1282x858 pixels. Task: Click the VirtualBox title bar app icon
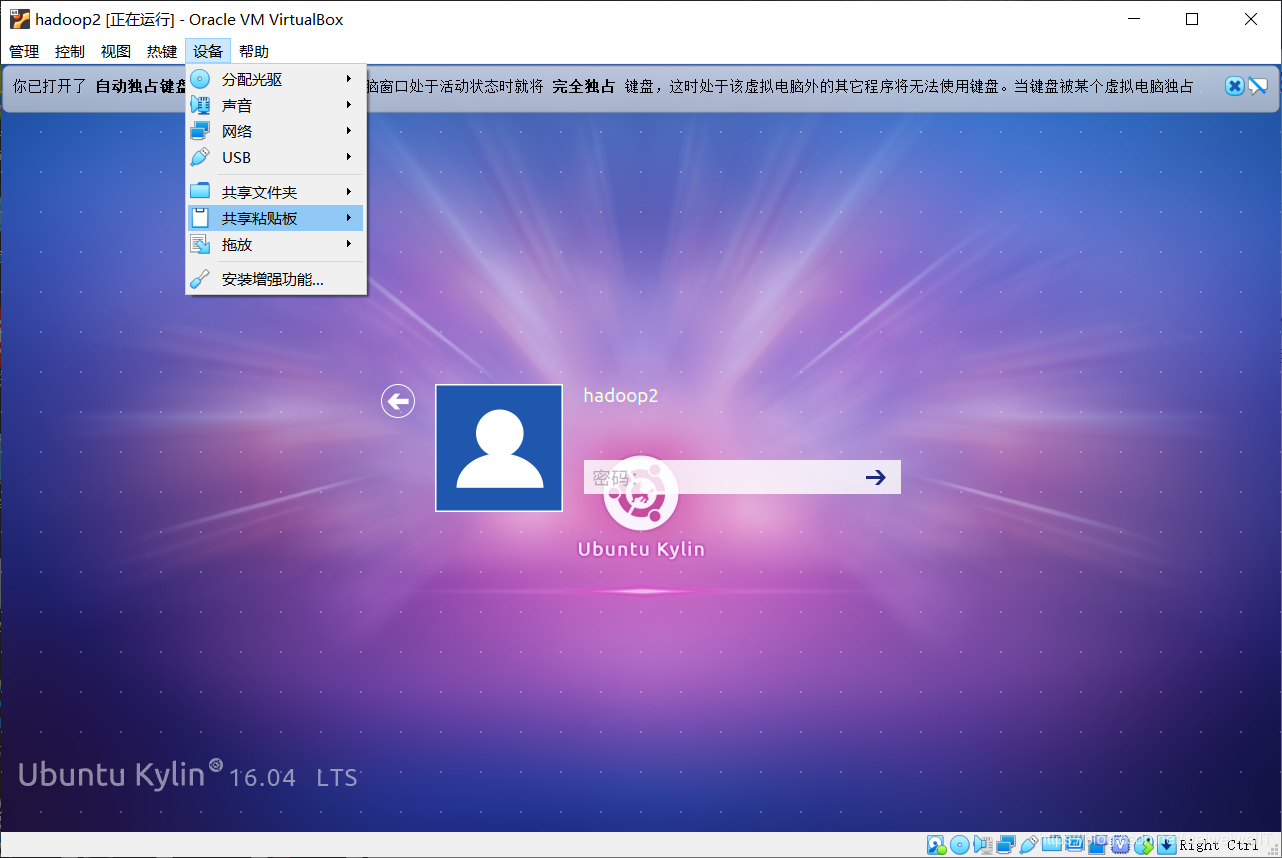click(19, 19)
